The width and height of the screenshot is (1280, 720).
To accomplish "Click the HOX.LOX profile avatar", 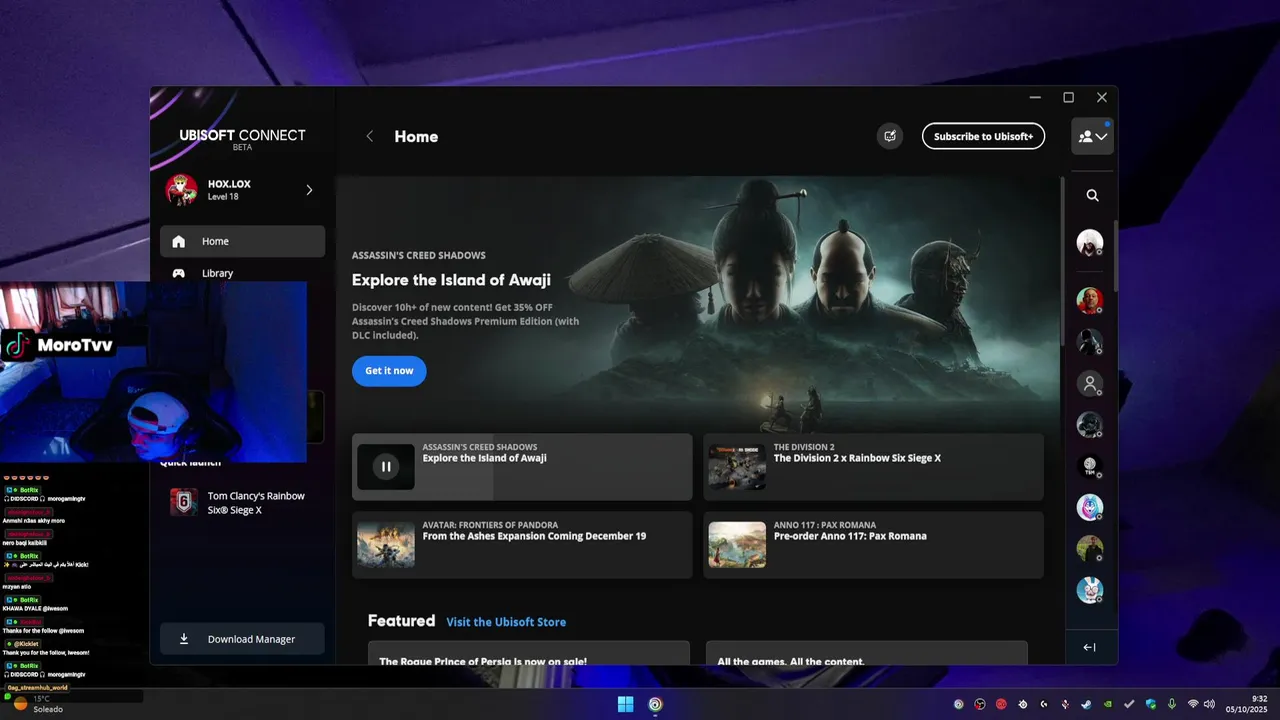I will click(x=182, y=189).
